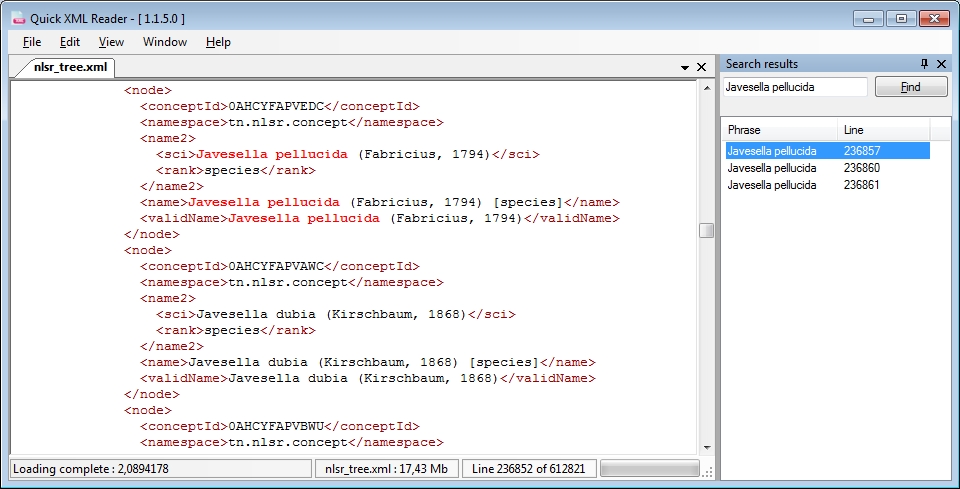Sort results by Line column header
Image resolution: width=960 pixels, height=489 pixels.
883,130
